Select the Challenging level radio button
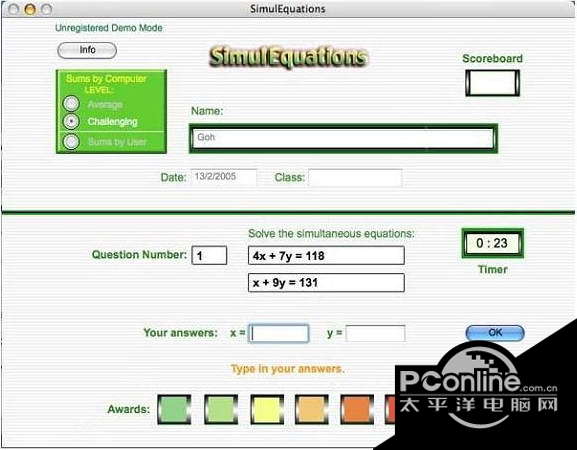The image size is (577, 450). (71, 121)
